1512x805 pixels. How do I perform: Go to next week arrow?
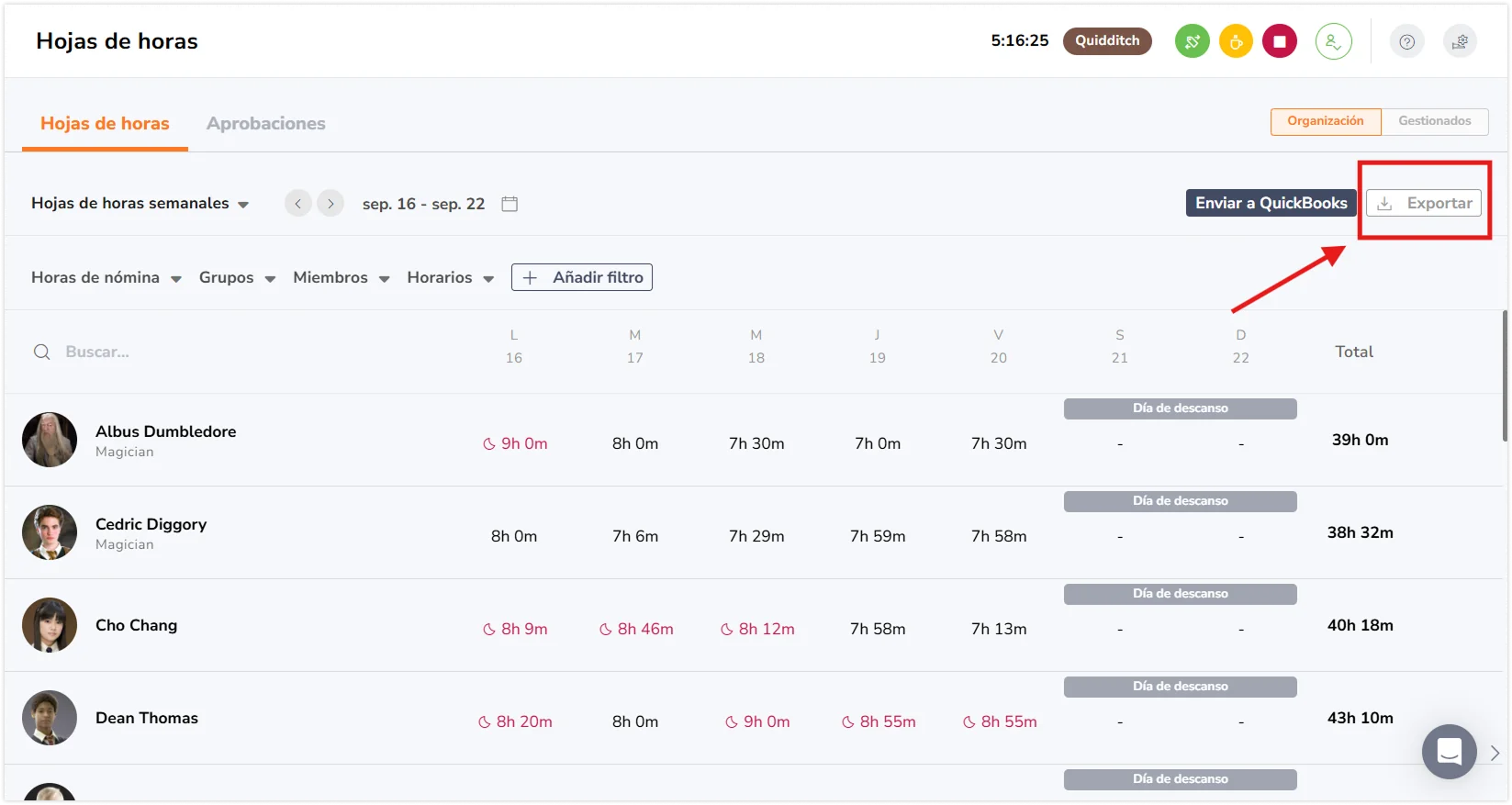coord(330,204)
